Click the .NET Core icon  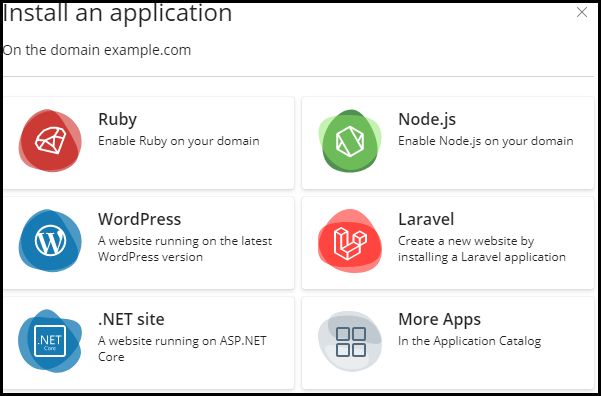click(50, 341)
